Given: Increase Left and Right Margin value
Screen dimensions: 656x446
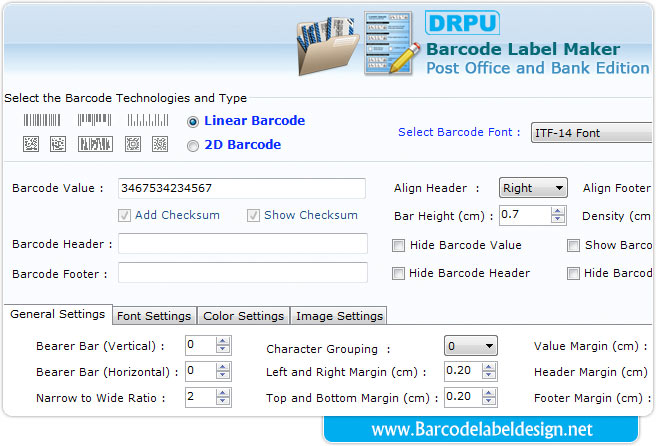Looking at the screenshot, I should coord(489,367).
